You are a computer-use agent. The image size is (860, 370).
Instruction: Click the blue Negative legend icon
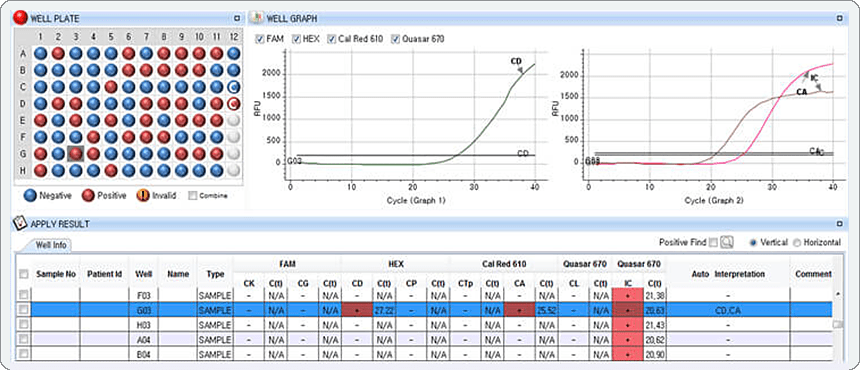coord(31,195)
